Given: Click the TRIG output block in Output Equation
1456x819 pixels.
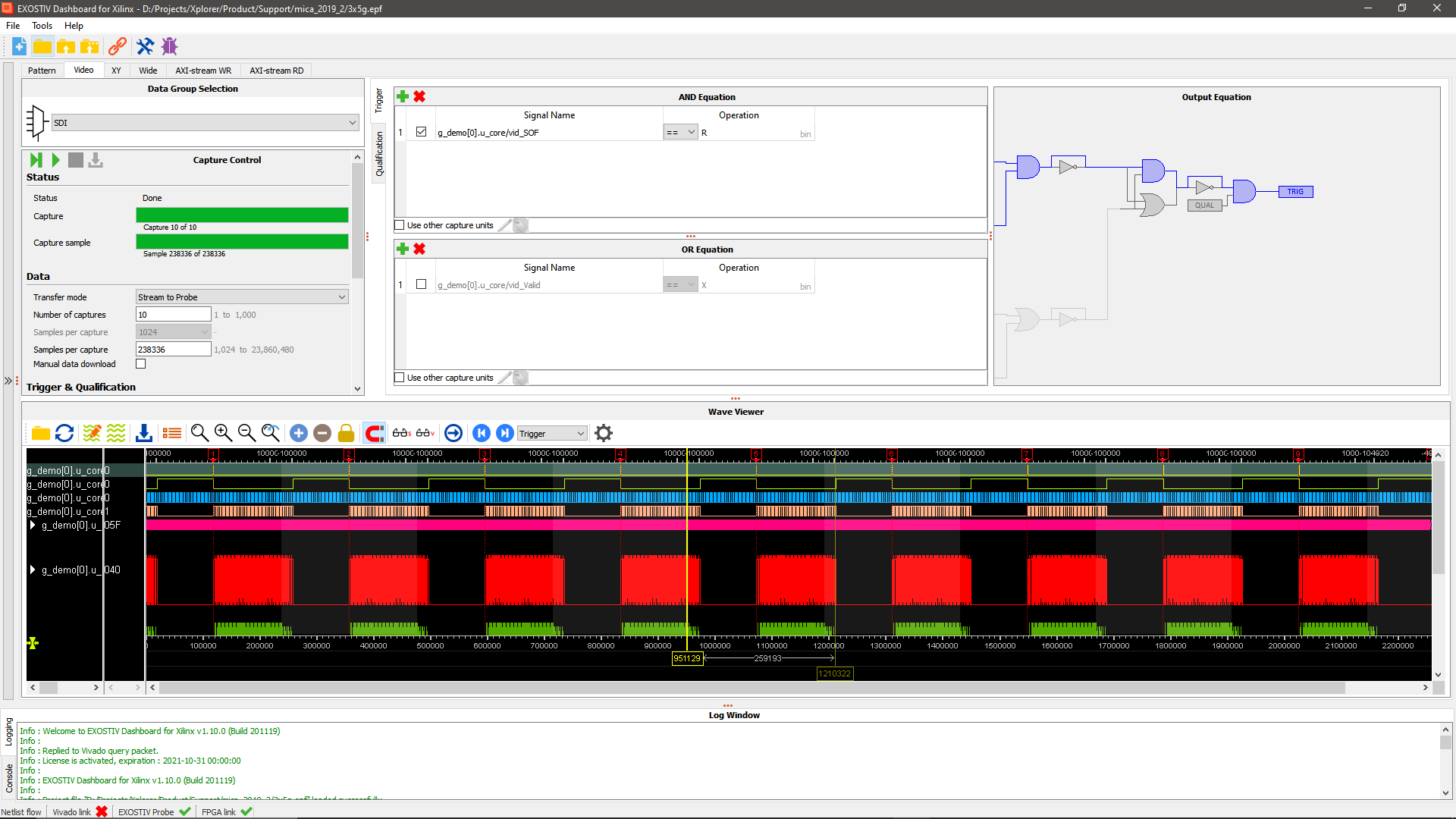Looking at the screenshot, I should click(1295, 192).
